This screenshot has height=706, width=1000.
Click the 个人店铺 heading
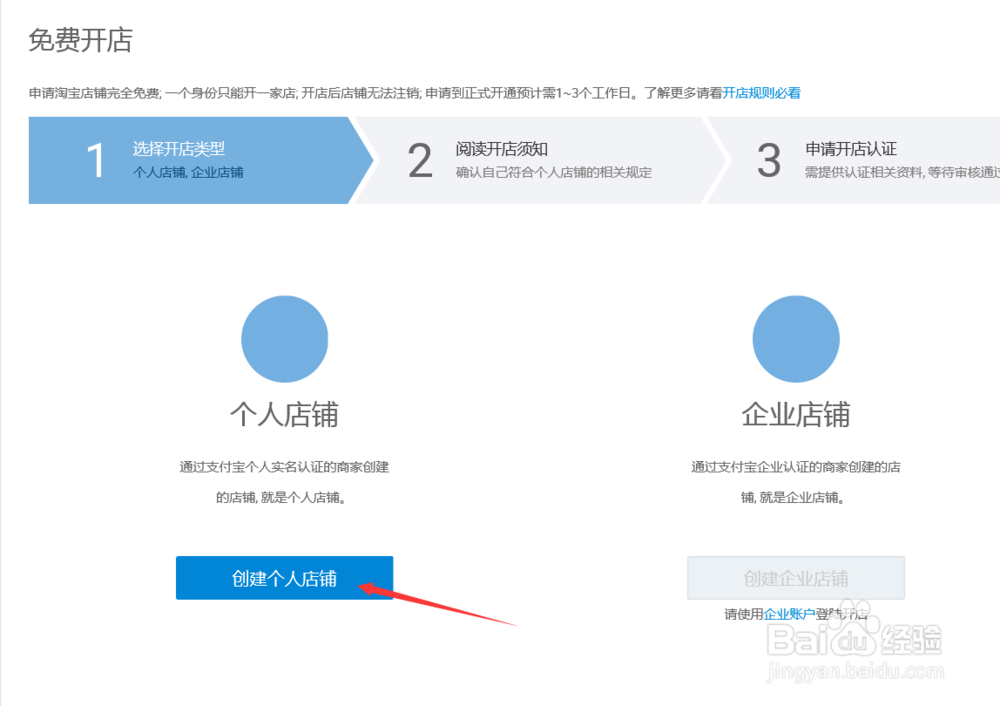click(284, 415)
